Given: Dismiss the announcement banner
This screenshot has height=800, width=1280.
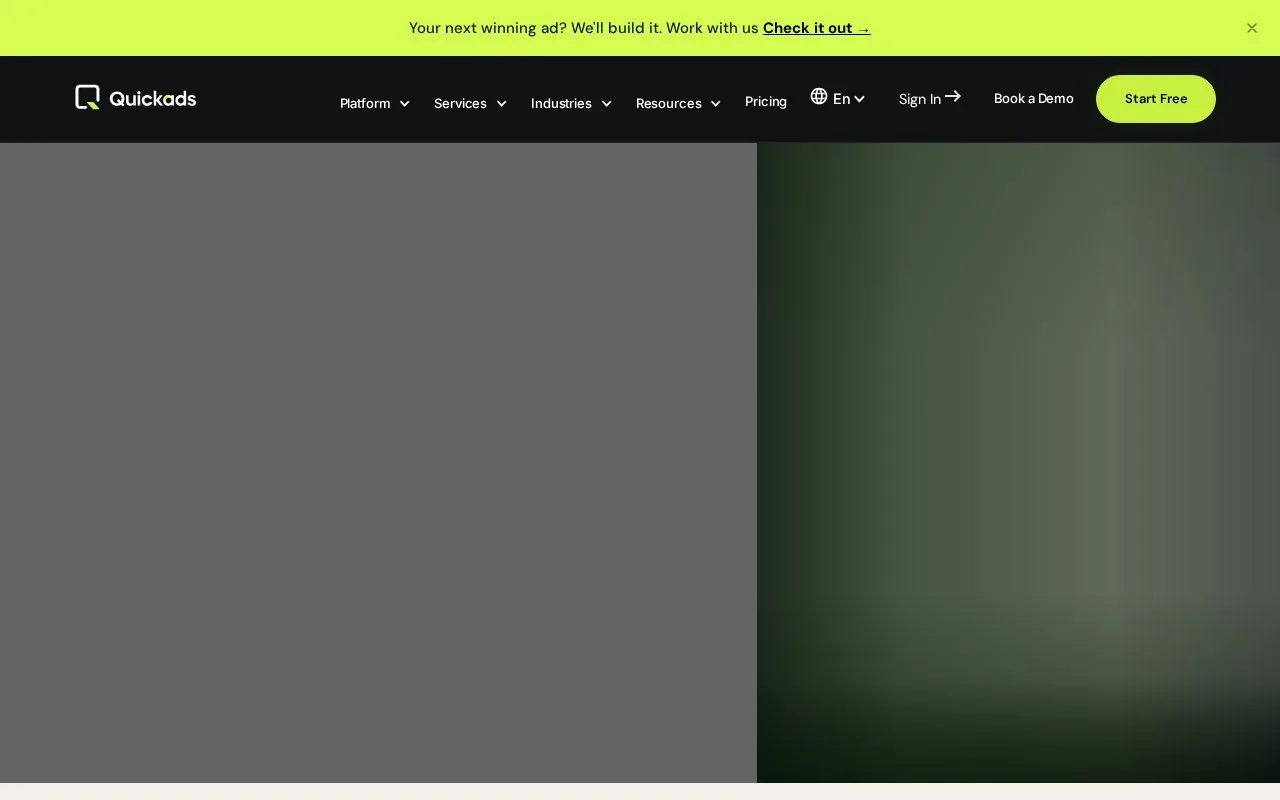Looking at the screenshot, I should (1252, 28).
